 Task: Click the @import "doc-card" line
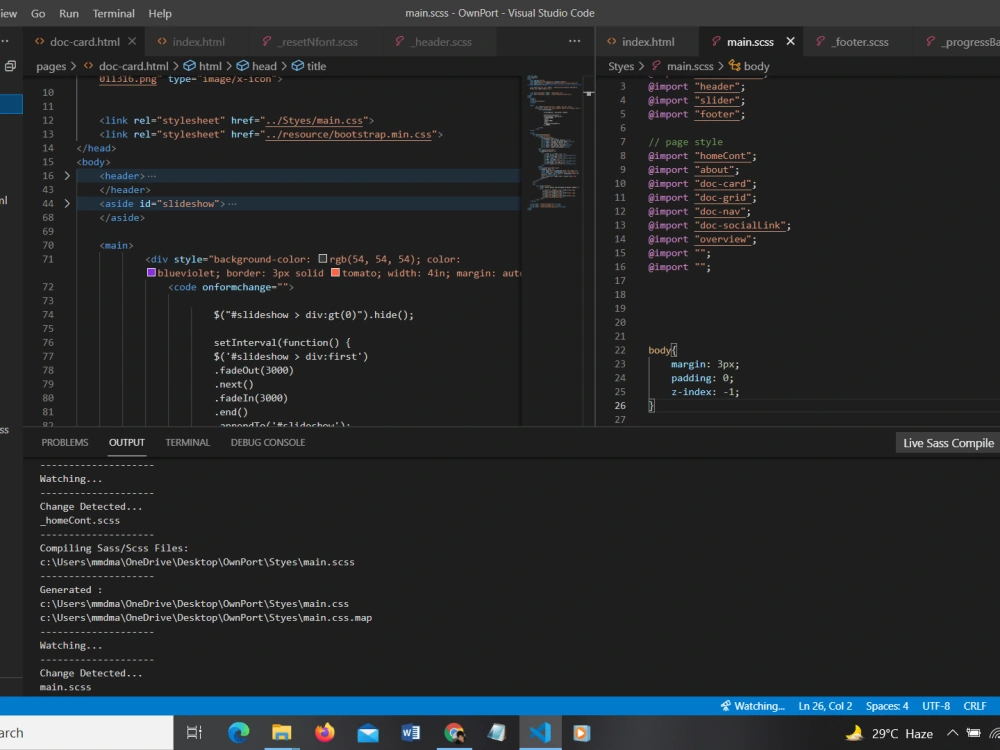(702, 184)
